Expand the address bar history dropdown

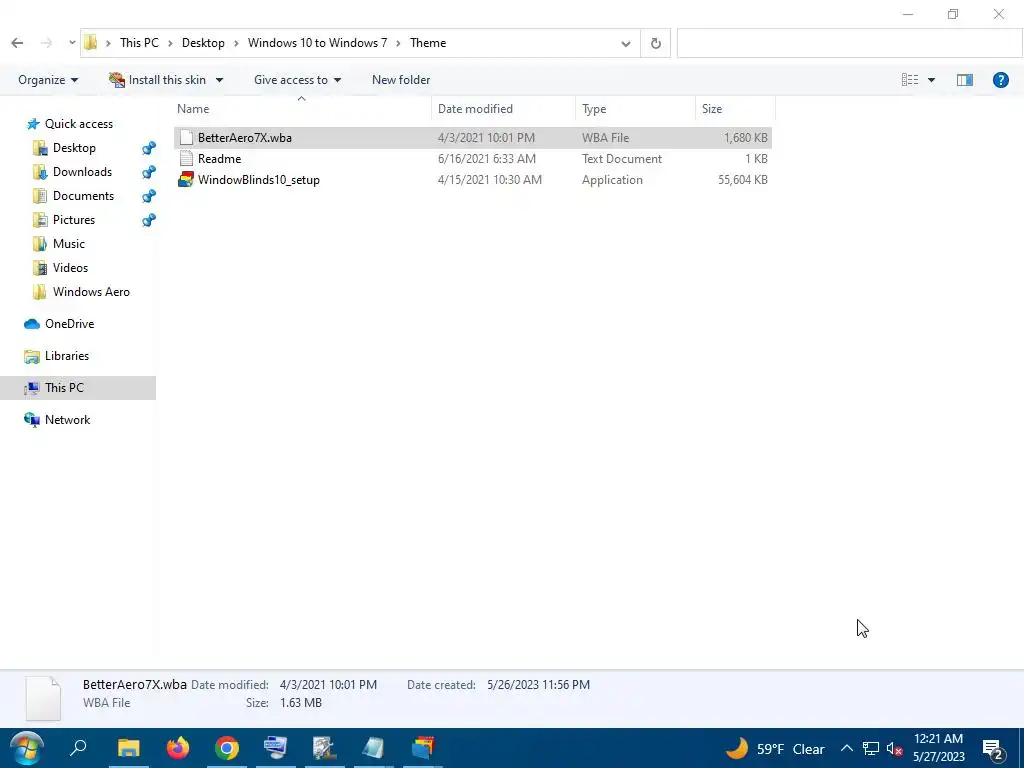tap(626, 44)
